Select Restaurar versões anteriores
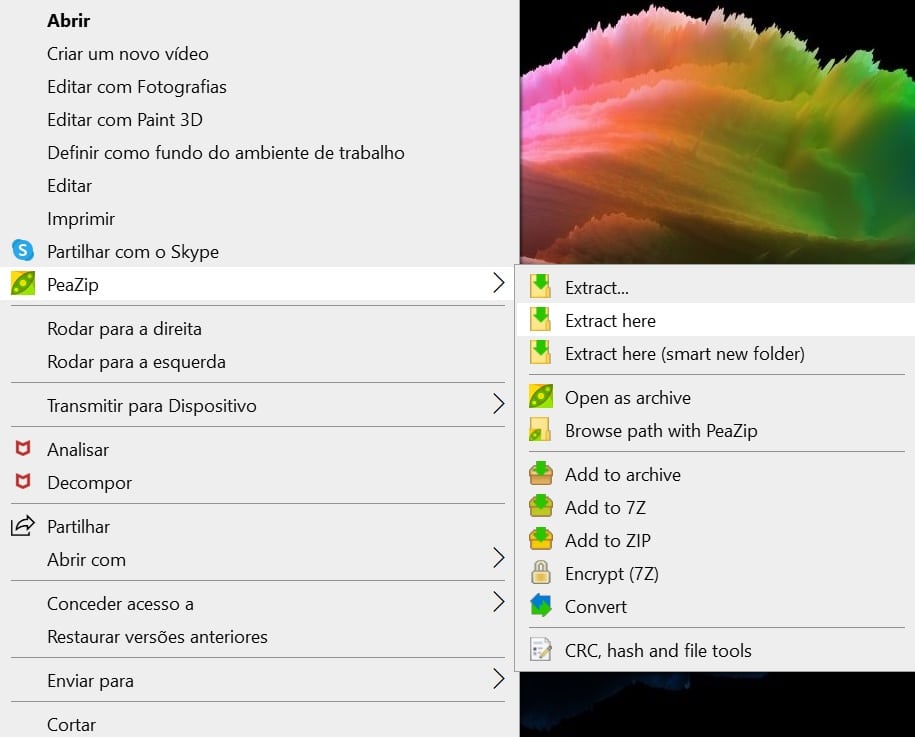 158,637
